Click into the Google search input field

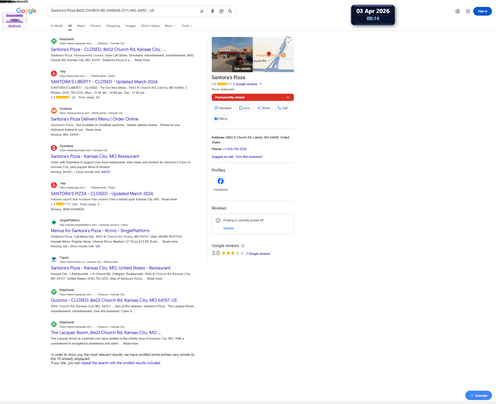tap(123, 11)
